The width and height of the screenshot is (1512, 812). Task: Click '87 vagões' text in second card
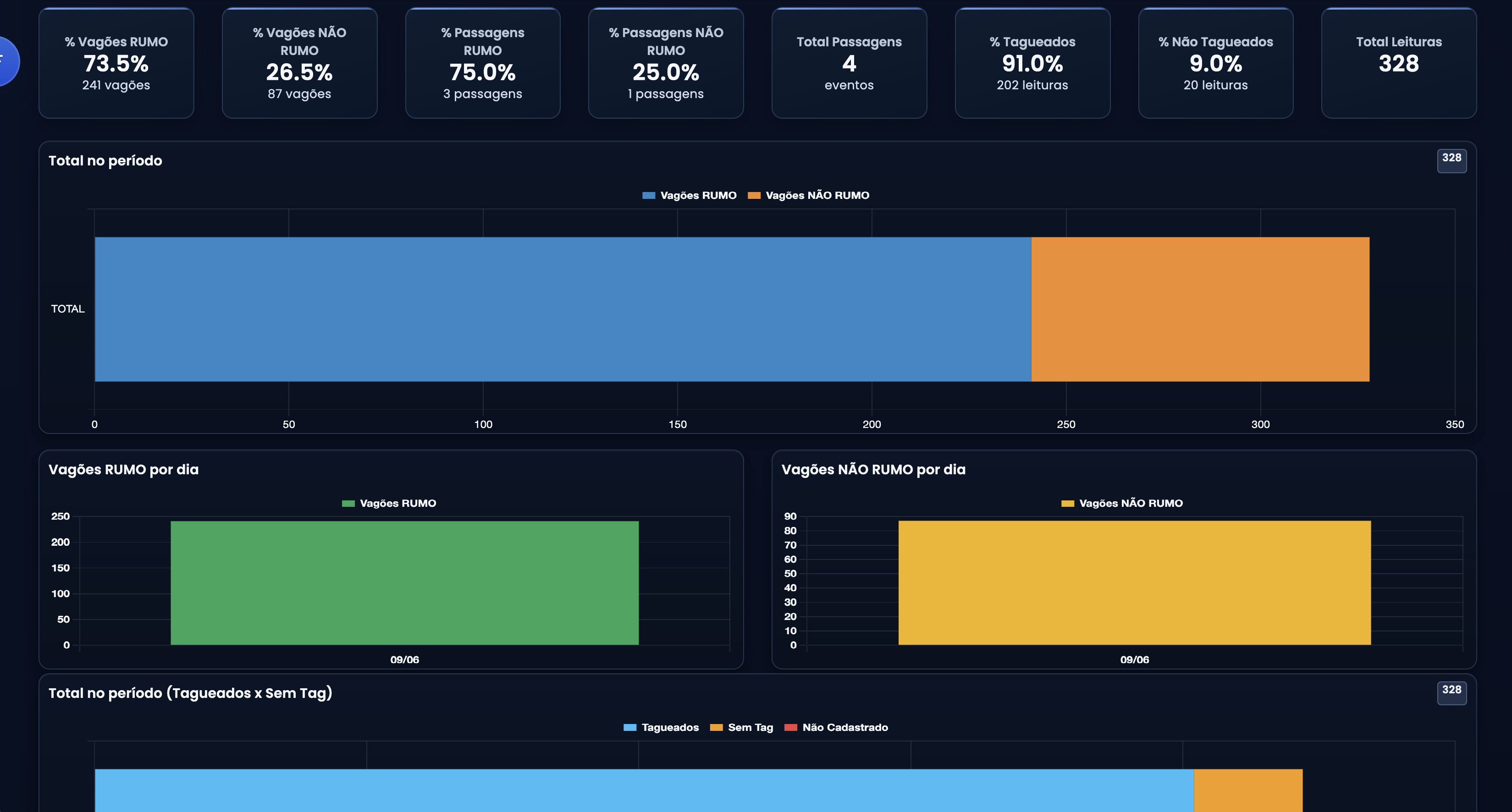tap(299, 94)
